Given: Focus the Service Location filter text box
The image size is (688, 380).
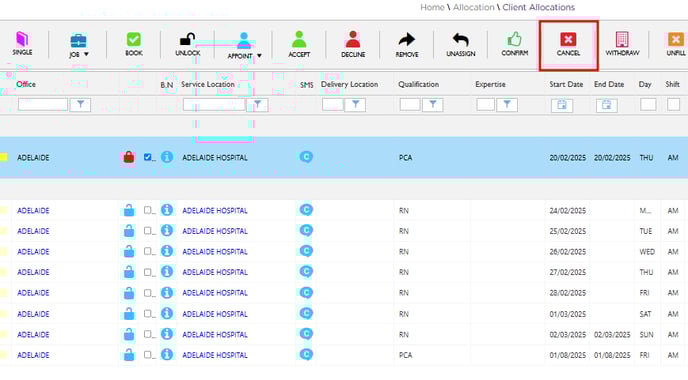Looking at the screenshot, I should pyautogui.click(x=214, y=104).
